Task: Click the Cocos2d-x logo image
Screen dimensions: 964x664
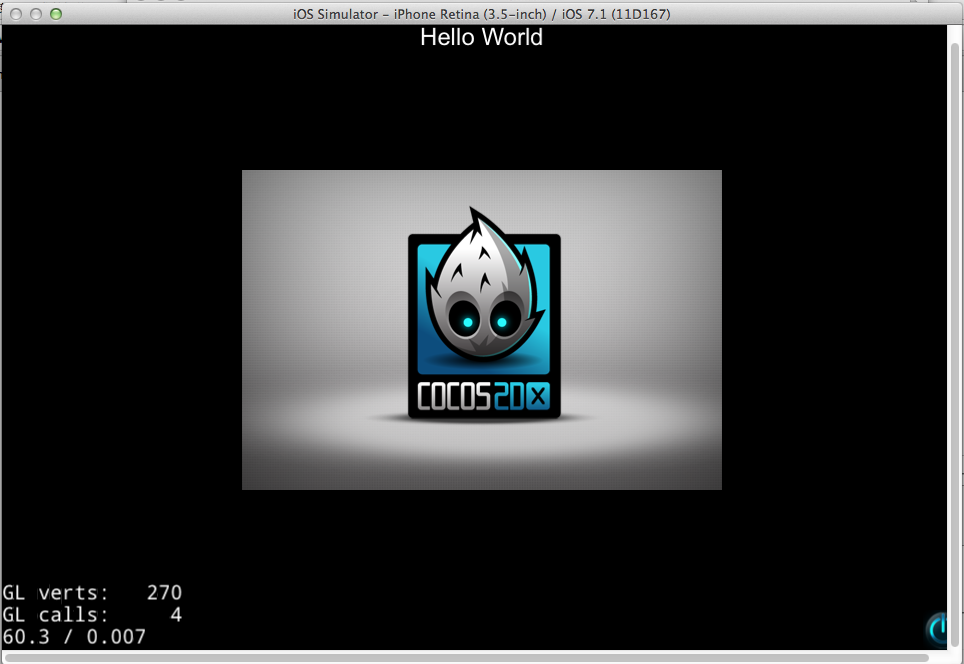Action: [x=481, y=330]
